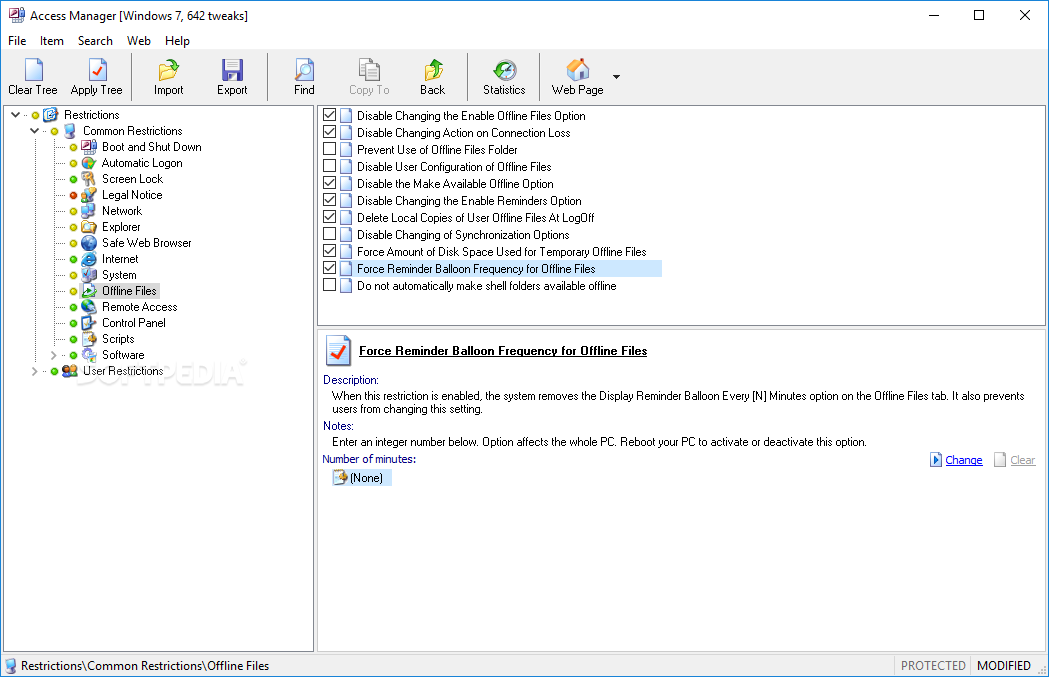The image size is (1049, 677).
Task: Open the Help menu
Action: [177, 41]
